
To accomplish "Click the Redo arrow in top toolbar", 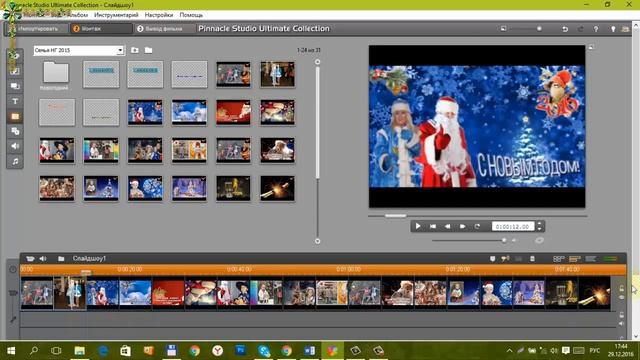I will [x=580, y=29].
